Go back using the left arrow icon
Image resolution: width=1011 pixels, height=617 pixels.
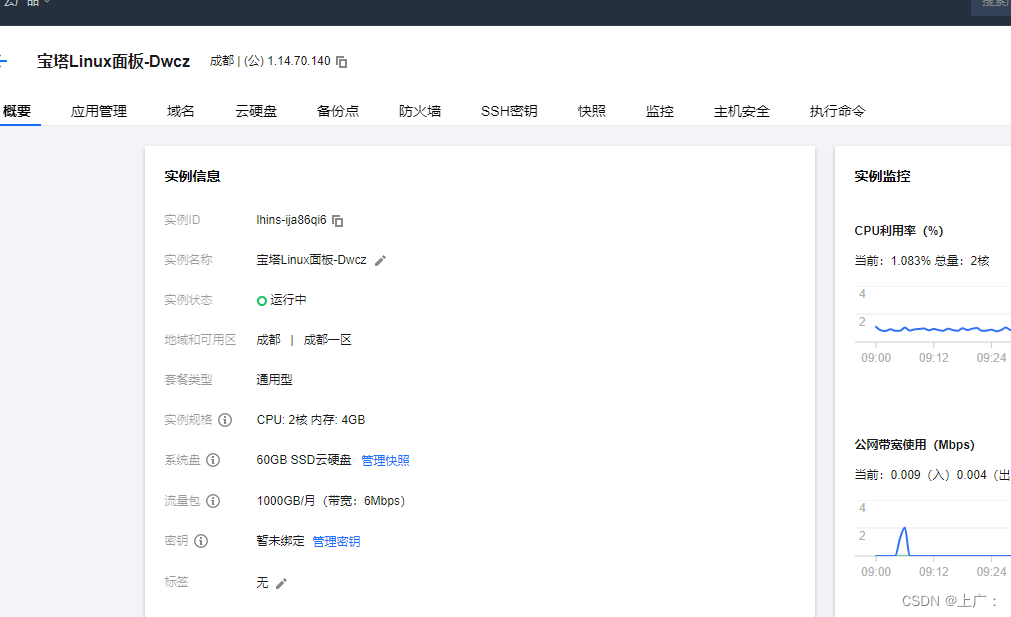(3, 61)
